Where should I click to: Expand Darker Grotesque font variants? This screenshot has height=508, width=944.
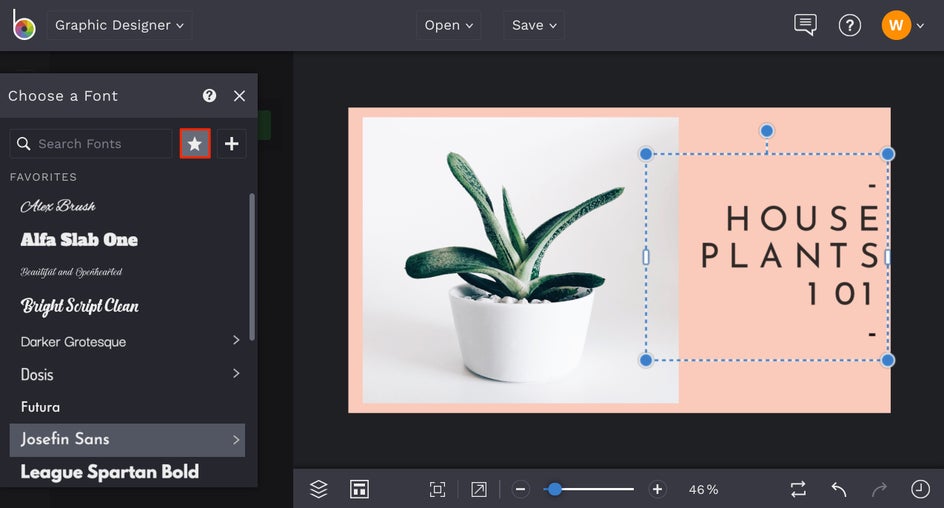(236, 341)
